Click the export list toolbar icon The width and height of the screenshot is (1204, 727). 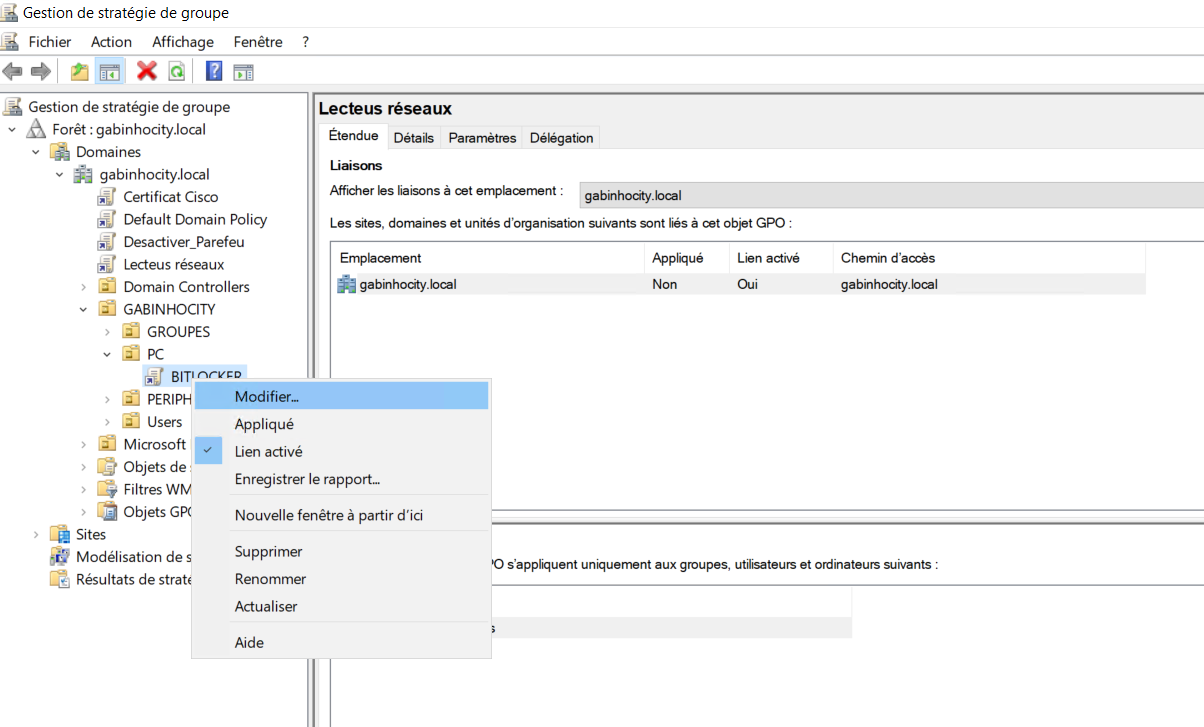click(242, 71)
